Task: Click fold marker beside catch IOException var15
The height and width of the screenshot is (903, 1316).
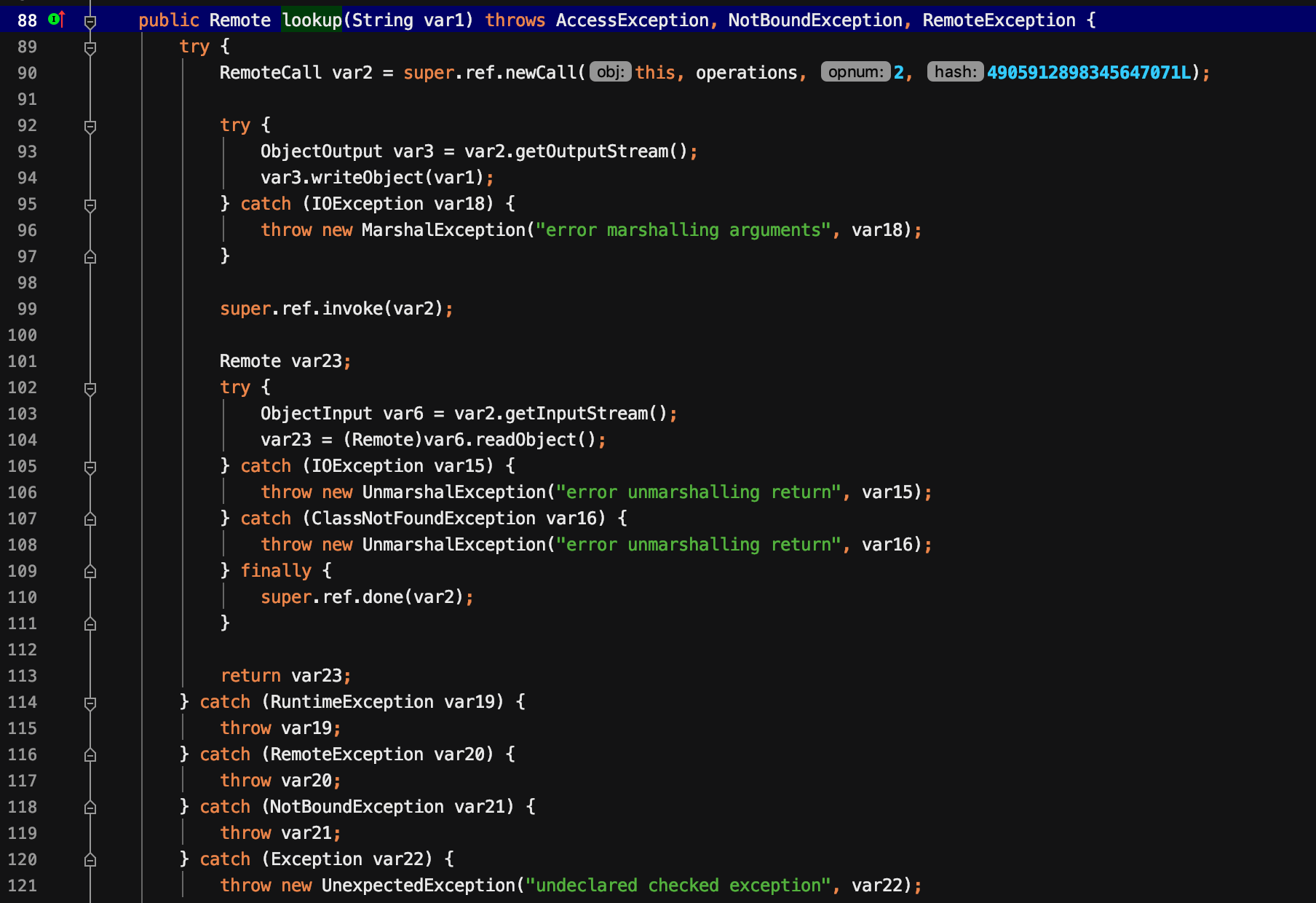Action: (x=90, y=468)
